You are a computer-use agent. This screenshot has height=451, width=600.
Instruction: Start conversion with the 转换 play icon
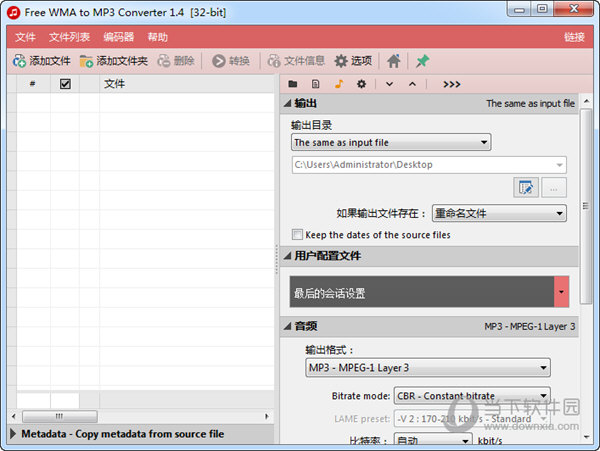[x=218, y=61]
